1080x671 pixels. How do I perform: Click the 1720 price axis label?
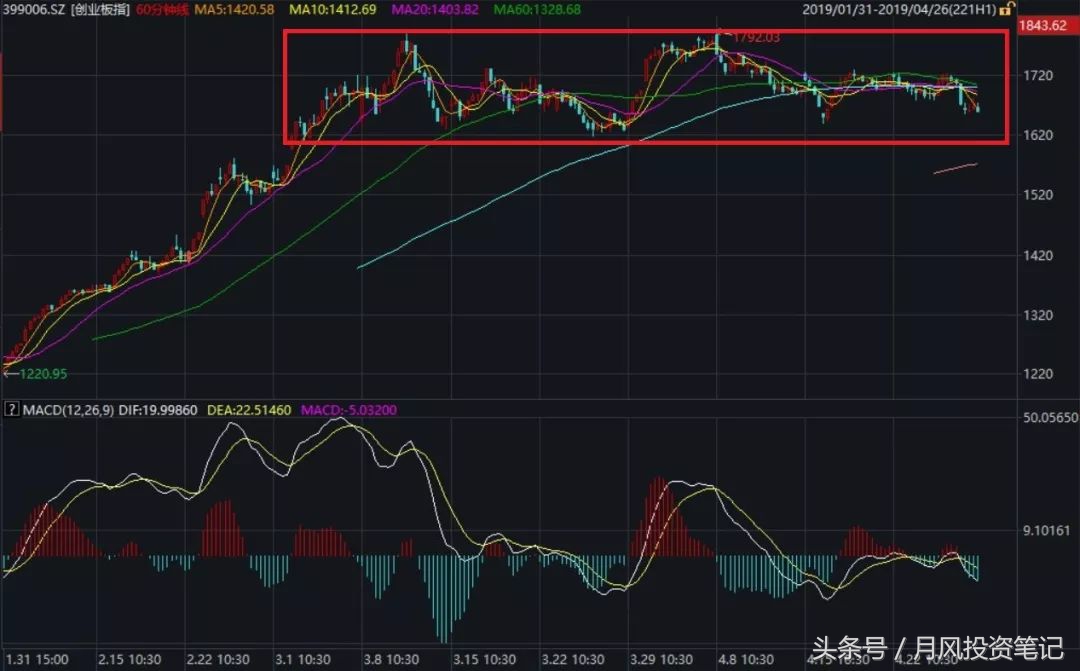click(1038, 75)
